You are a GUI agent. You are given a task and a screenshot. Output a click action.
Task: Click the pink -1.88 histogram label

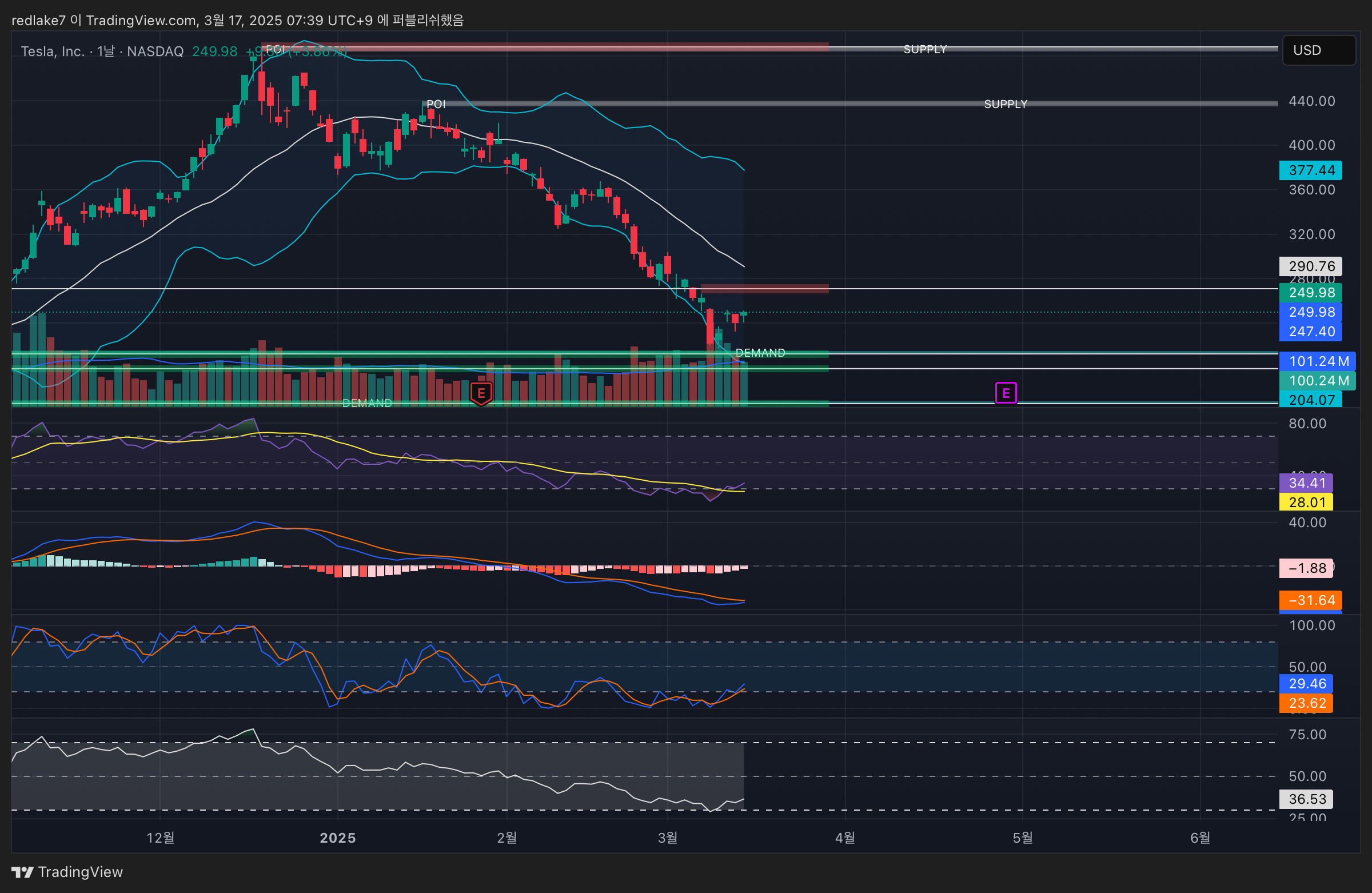[x=1306, y=568]
